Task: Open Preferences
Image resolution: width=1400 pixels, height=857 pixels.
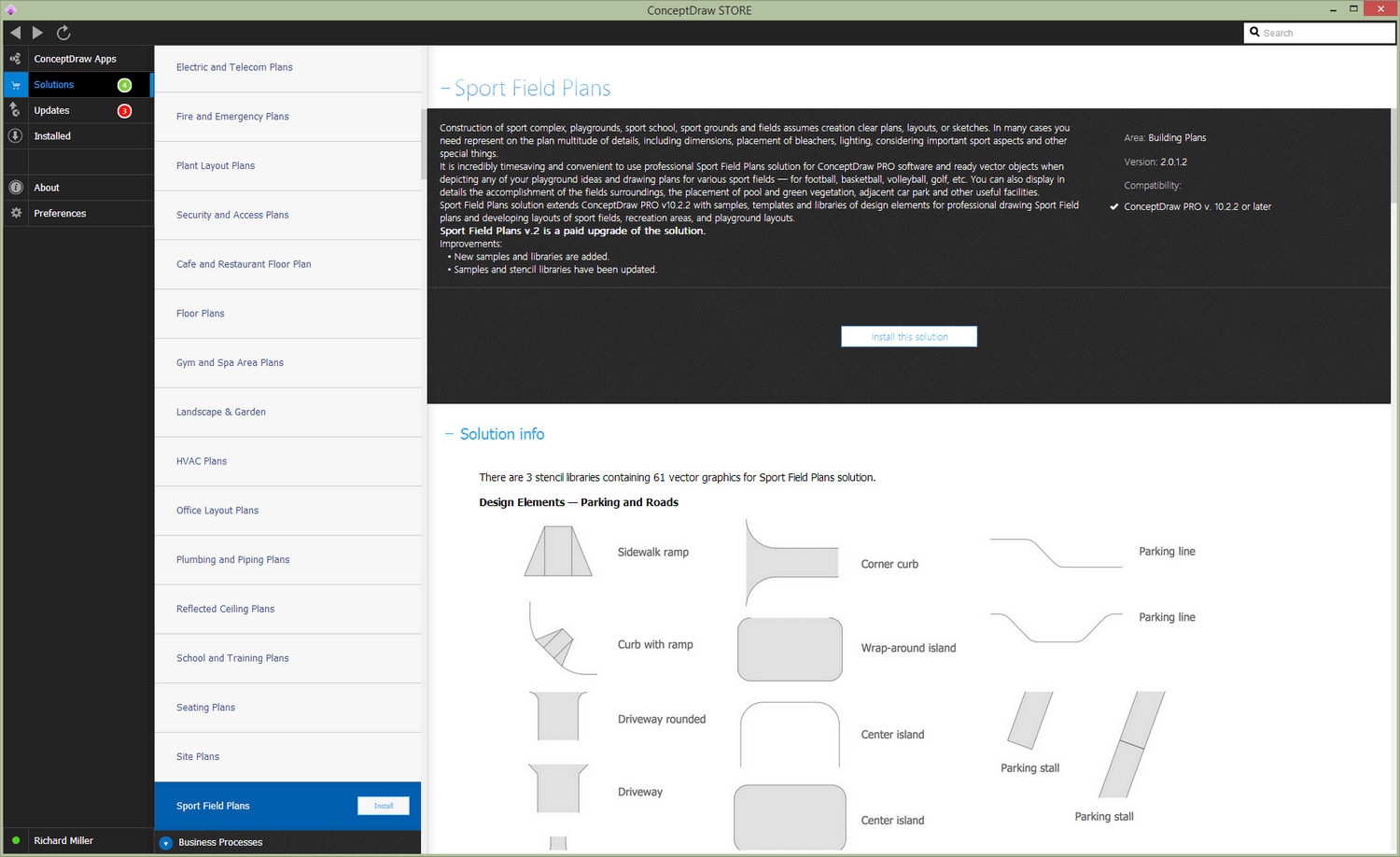Action: [77, 214]
